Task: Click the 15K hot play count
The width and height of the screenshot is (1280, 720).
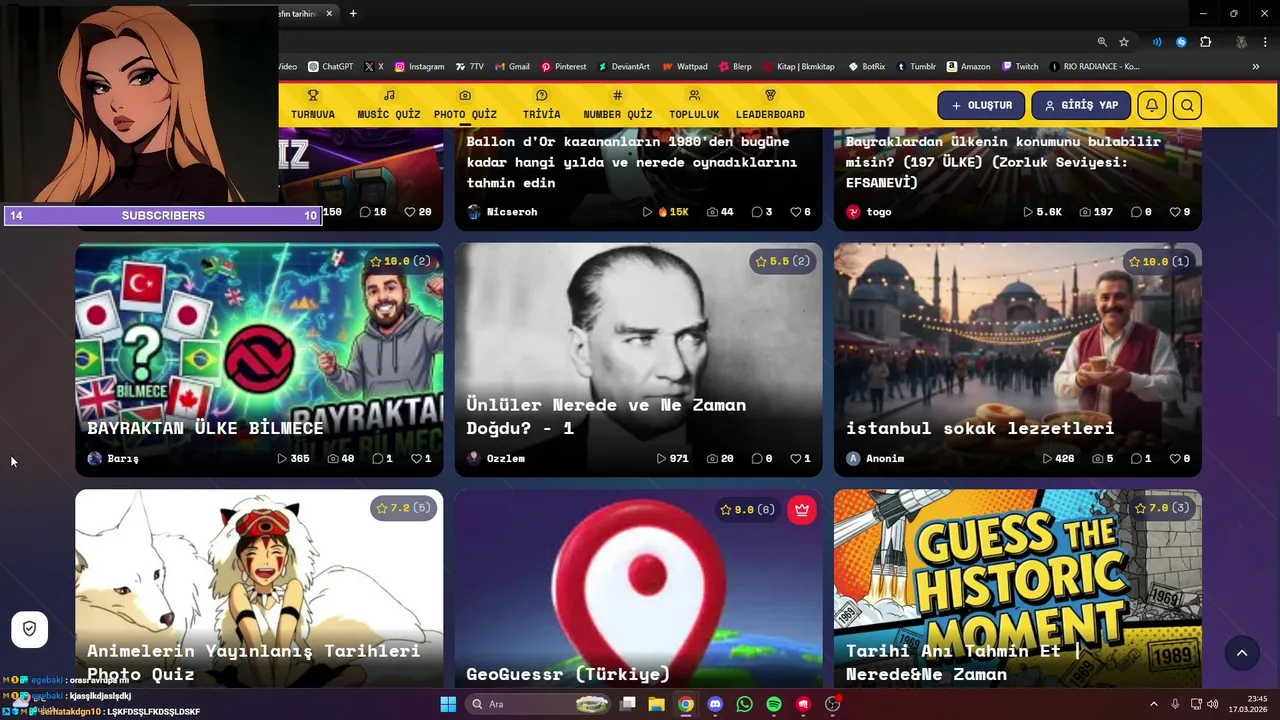Action: [x=666, y=212]
